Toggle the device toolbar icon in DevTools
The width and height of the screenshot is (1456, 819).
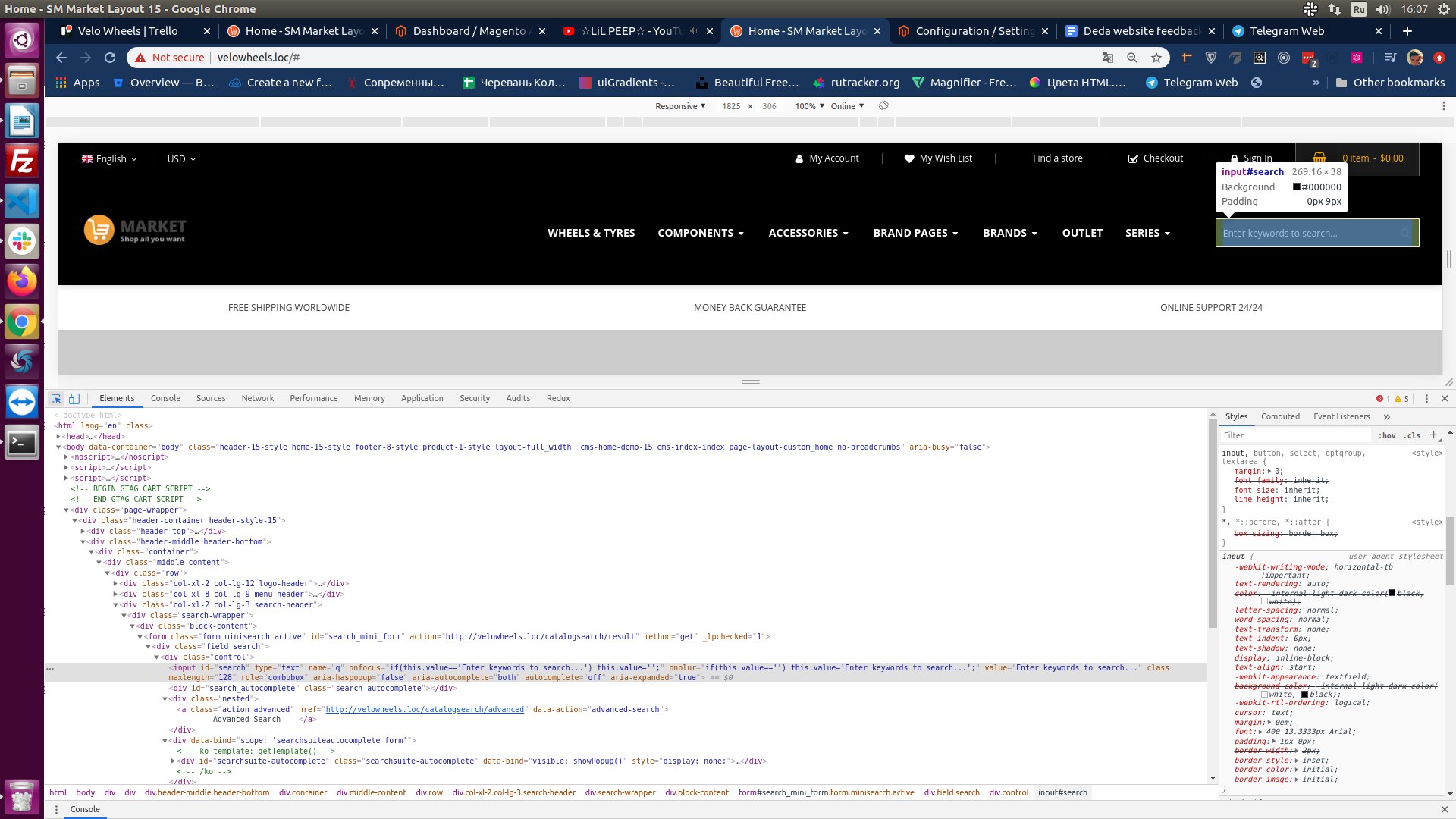[74, 398]
